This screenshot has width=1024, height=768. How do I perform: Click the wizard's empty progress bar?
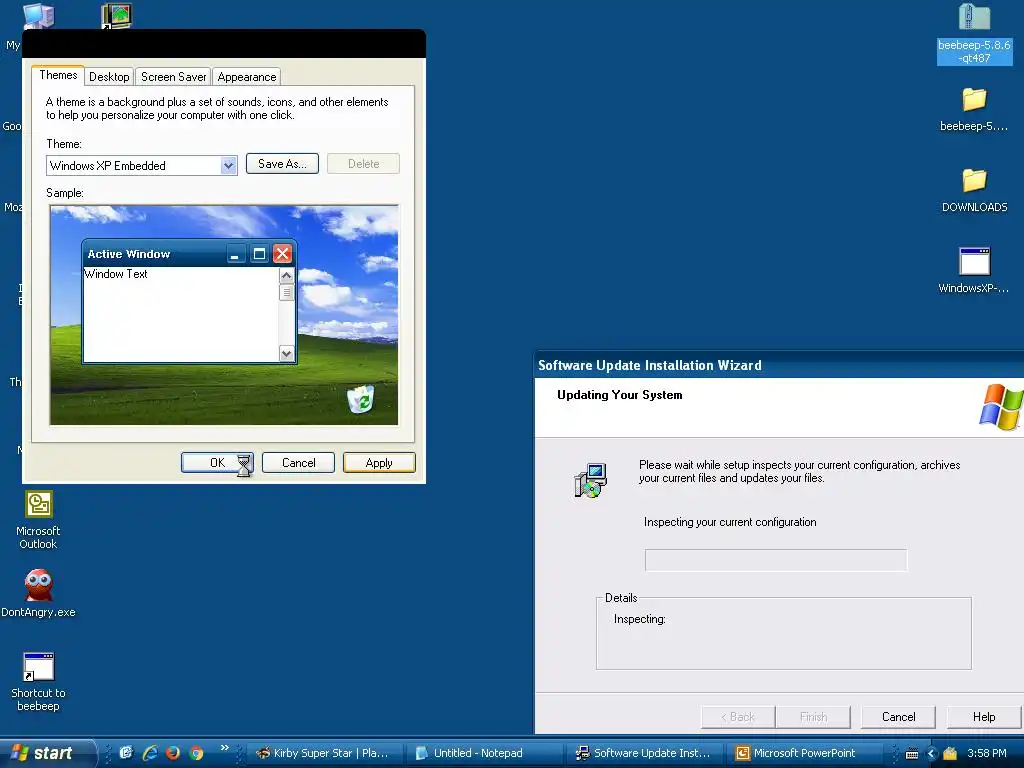[776, 560]
